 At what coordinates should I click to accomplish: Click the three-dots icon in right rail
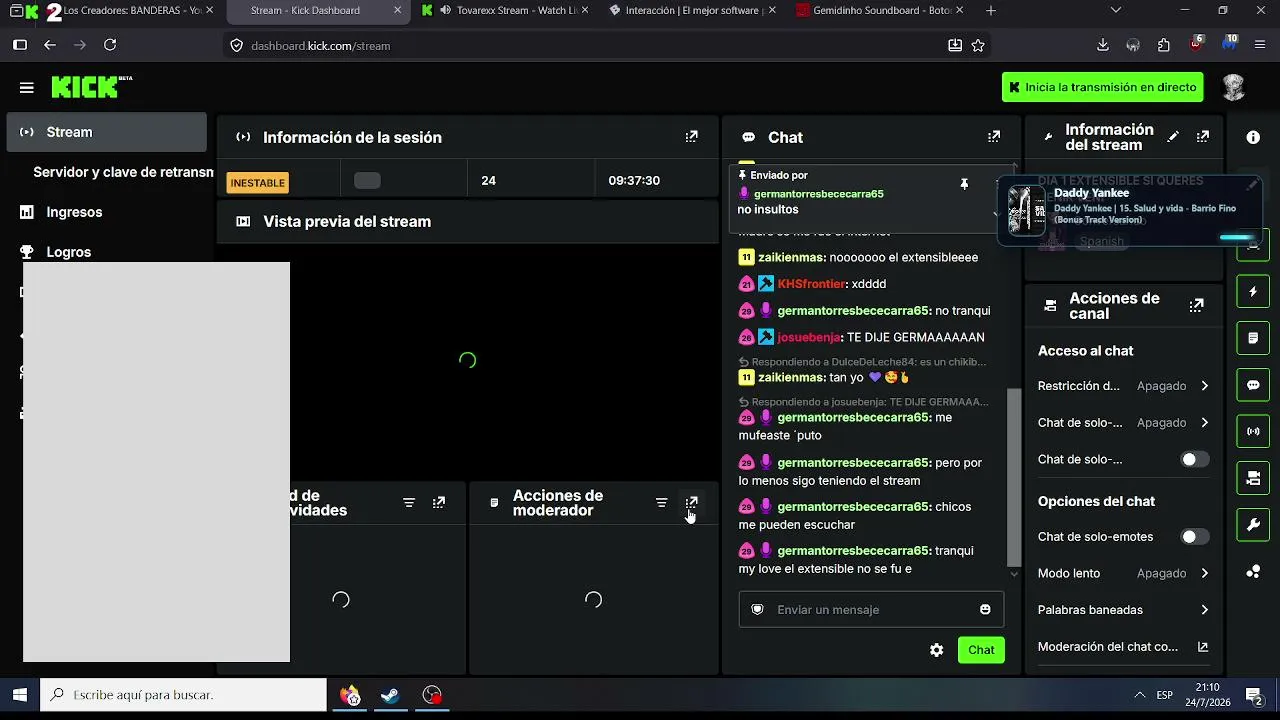(x=1253, y=571)
